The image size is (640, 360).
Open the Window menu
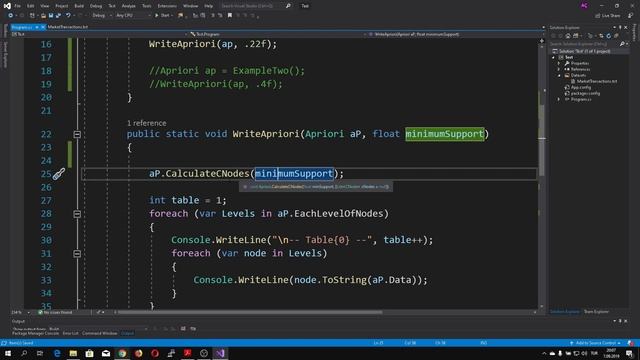point(190,6)
